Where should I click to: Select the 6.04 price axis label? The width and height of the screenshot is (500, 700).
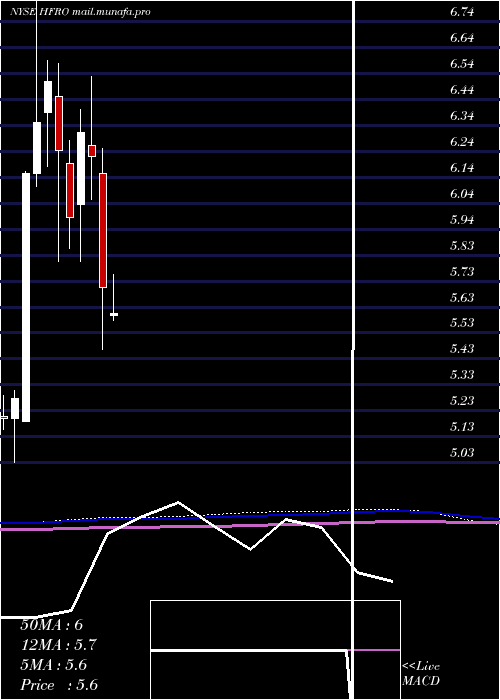click(x=462, y=193)
